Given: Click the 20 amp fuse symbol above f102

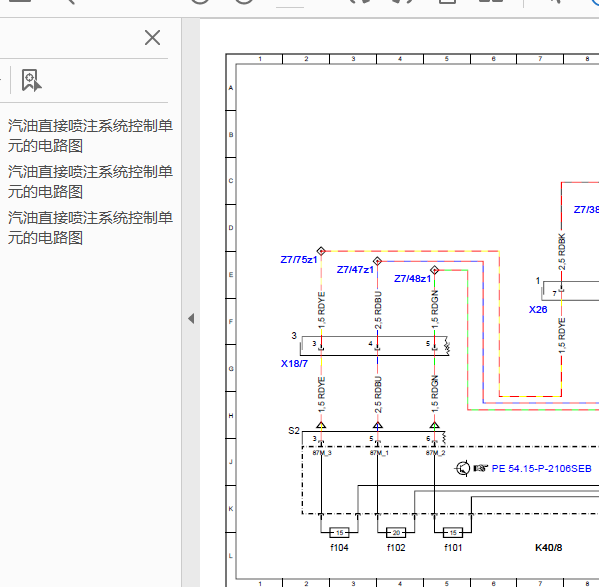Looking at the screenshot, I should [396, 532].
